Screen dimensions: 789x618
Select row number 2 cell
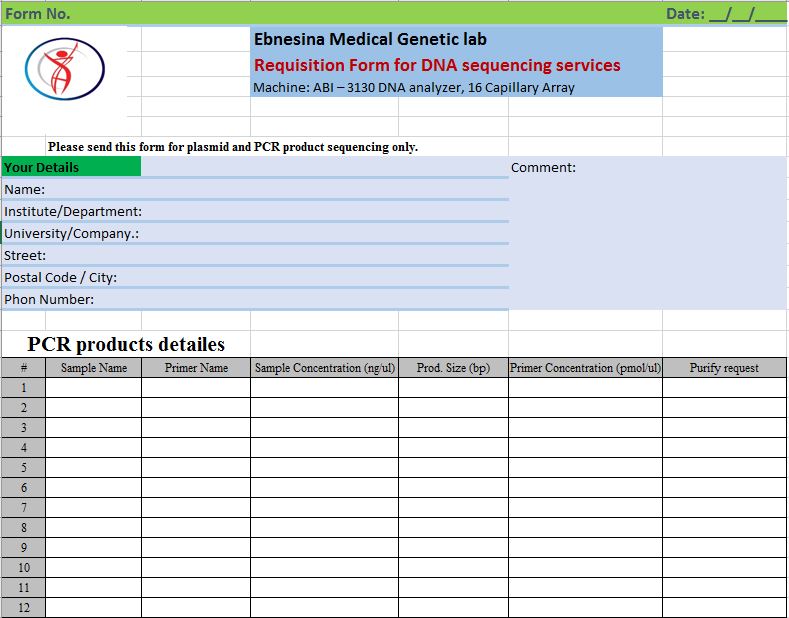(24, 408)
